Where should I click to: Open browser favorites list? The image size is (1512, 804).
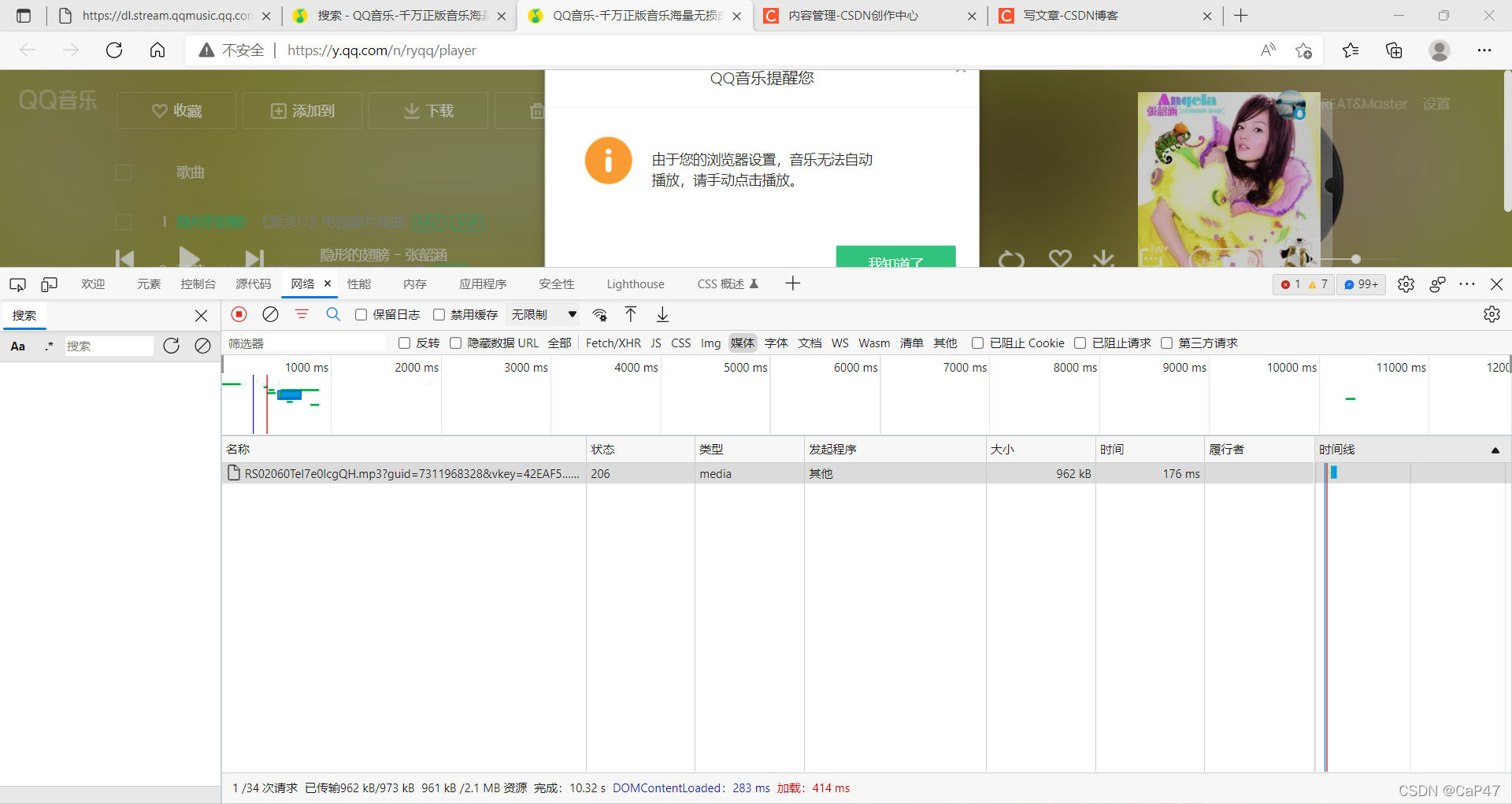pyautogui.click(x=1351, y=50)
